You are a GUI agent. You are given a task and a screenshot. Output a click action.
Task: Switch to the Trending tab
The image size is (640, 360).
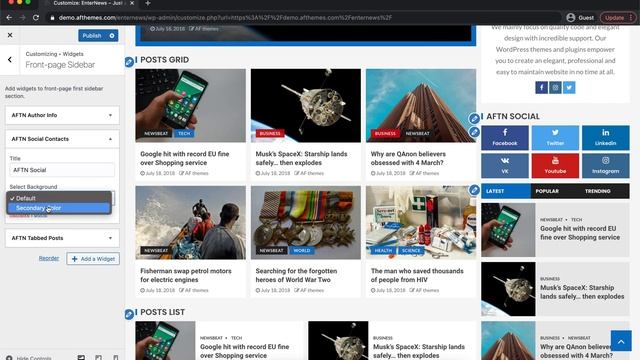[x=598, y=191]
